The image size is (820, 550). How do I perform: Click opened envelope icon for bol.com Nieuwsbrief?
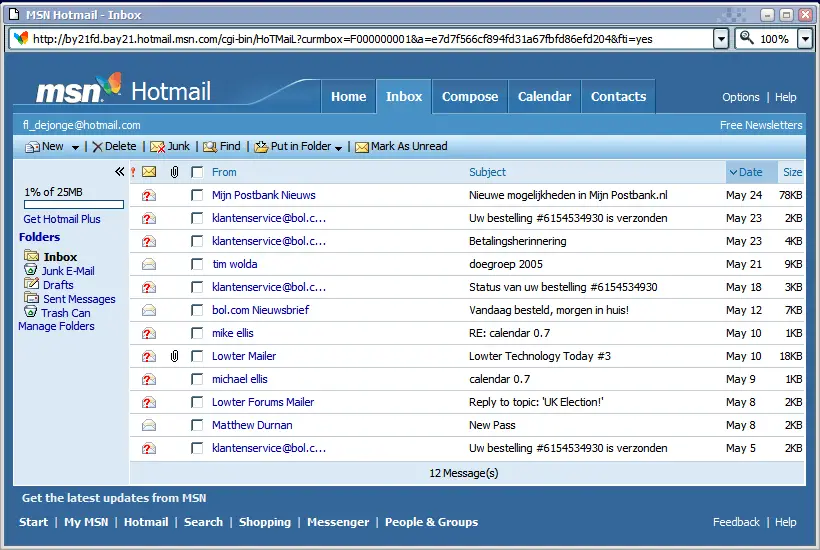tap(149, 311)
